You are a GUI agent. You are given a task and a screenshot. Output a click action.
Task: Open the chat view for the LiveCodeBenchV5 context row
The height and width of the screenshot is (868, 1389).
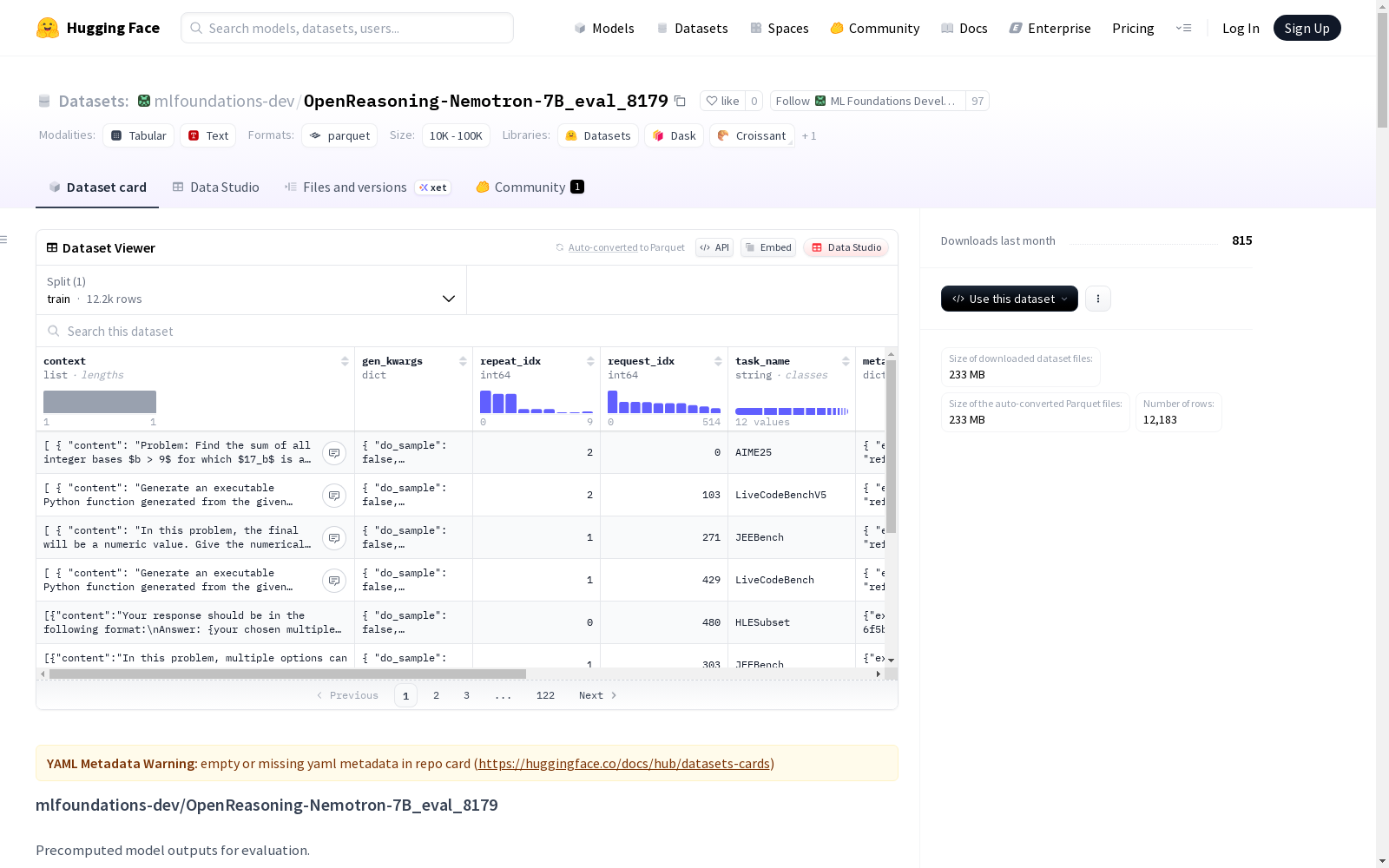(x=334, y=496)
